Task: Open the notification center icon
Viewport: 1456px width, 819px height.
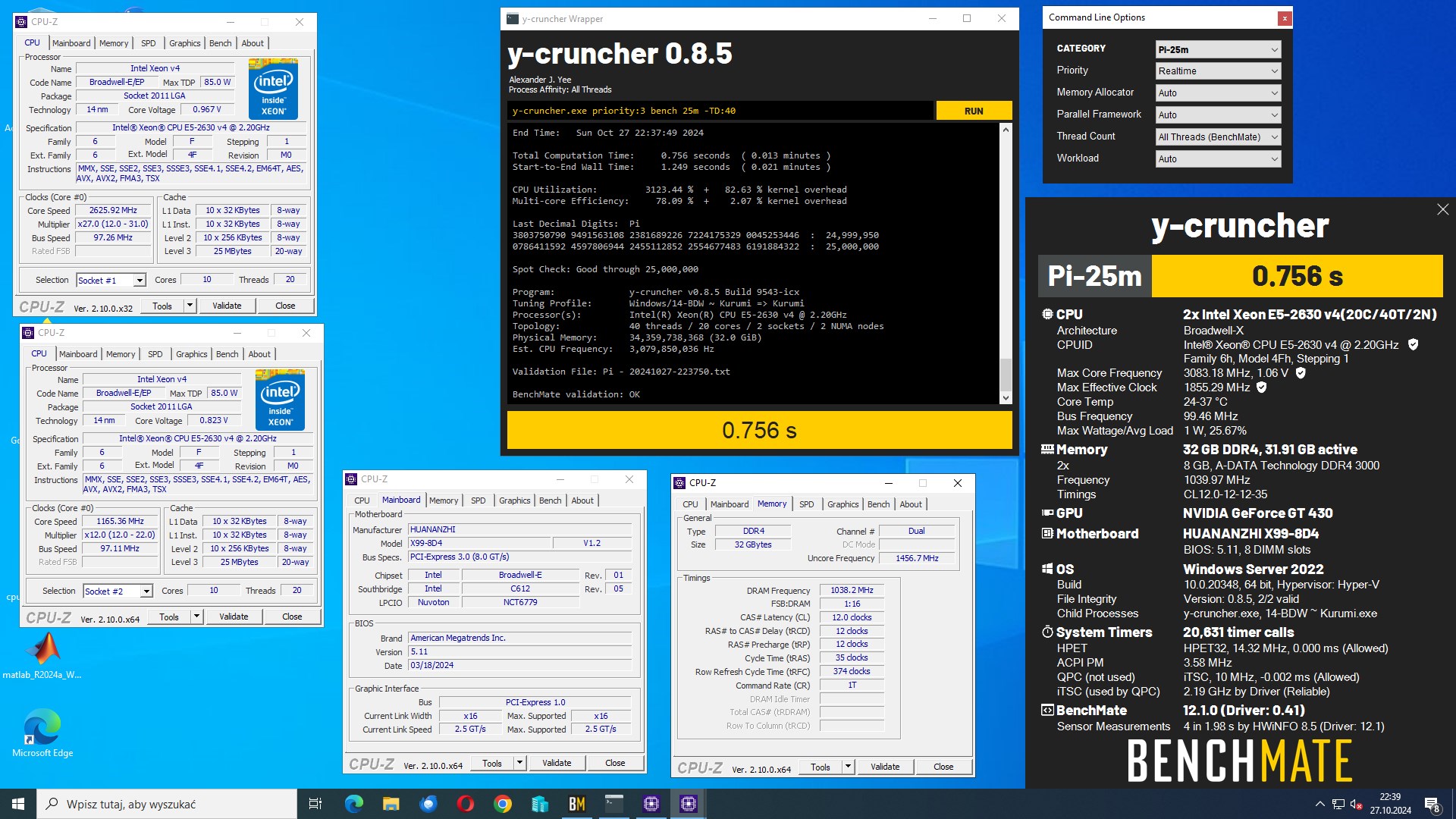Action: [x=1432, y=805]
